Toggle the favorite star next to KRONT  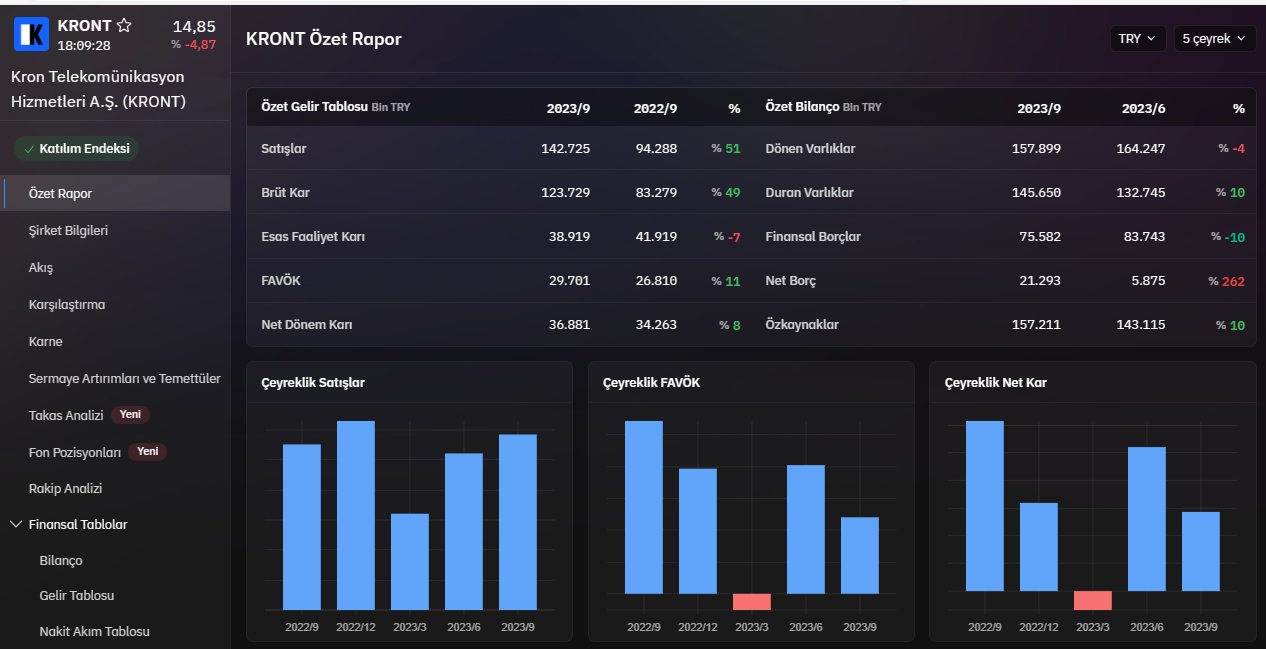(x=124, y=25)
